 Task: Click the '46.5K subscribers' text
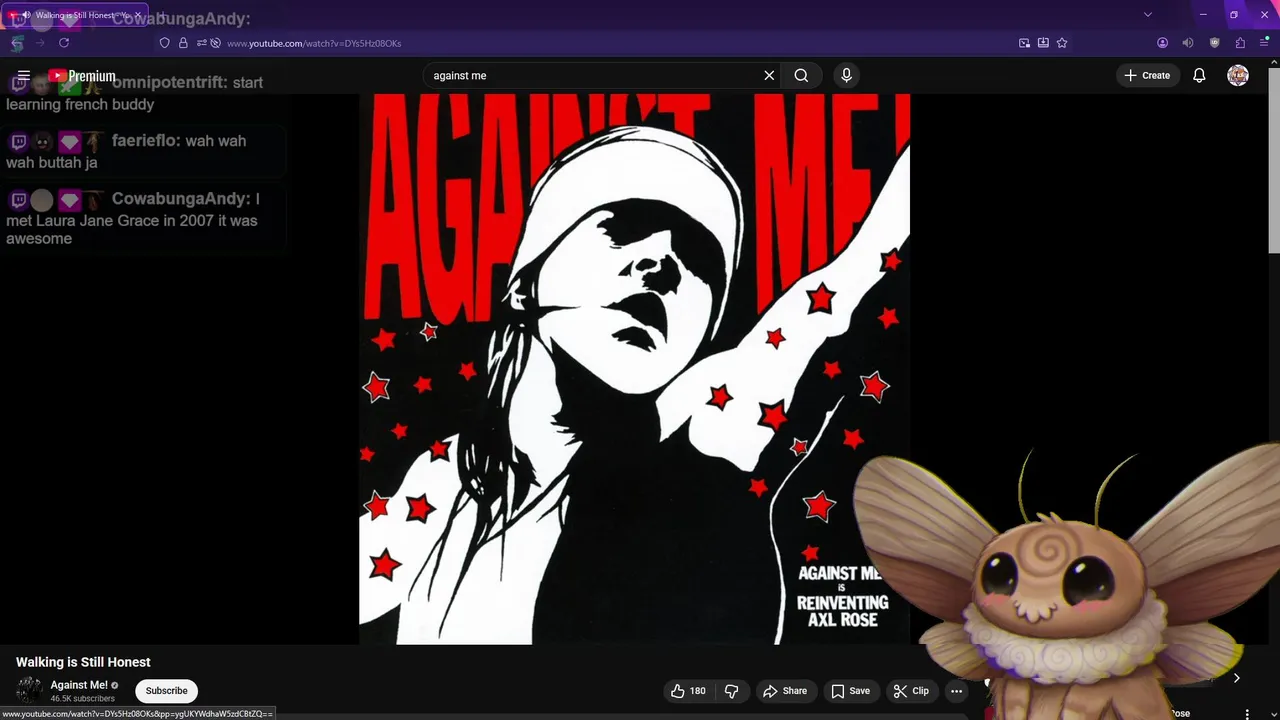[x=82, y=698]
